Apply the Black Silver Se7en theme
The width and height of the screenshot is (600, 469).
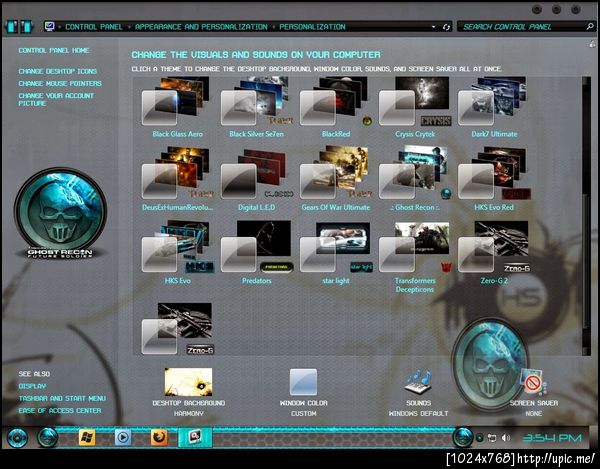(x=256, y=107)
